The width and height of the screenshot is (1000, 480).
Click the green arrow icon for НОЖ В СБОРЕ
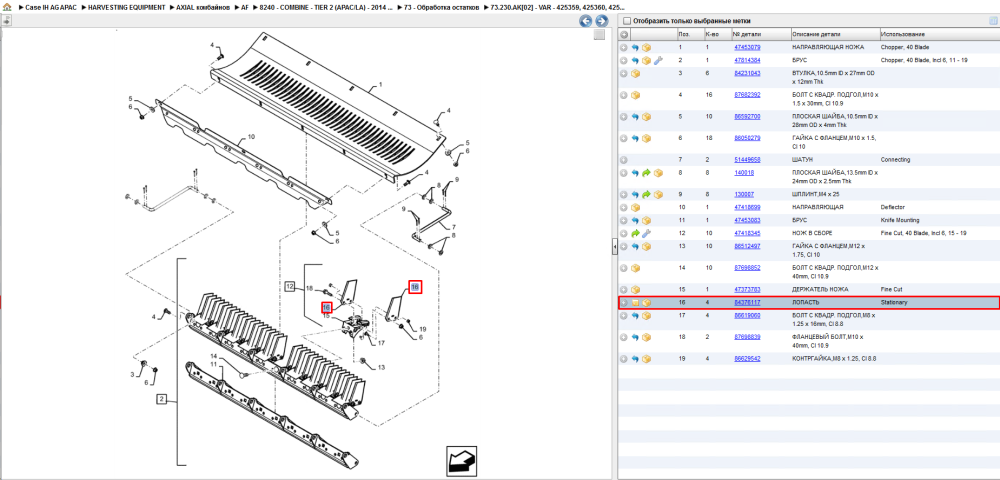635,233
